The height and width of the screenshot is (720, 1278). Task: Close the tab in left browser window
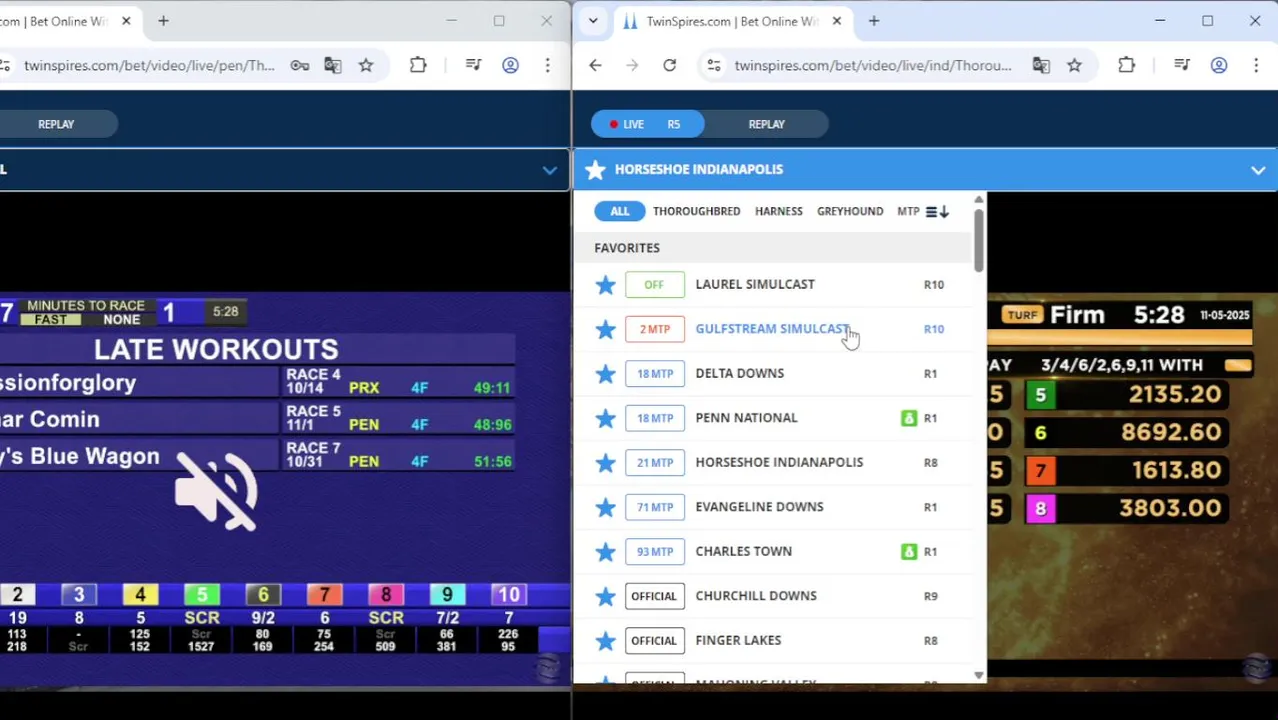tap(126, 21)
